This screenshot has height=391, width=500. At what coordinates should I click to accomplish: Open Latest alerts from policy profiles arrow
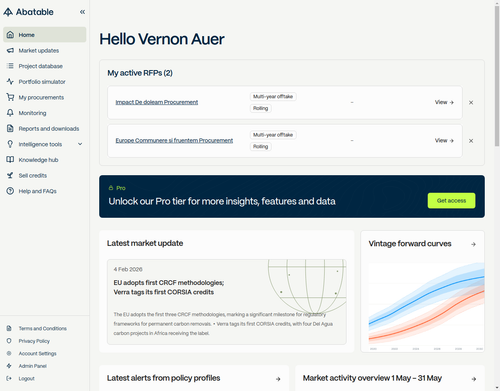click(x=278, y=379)
